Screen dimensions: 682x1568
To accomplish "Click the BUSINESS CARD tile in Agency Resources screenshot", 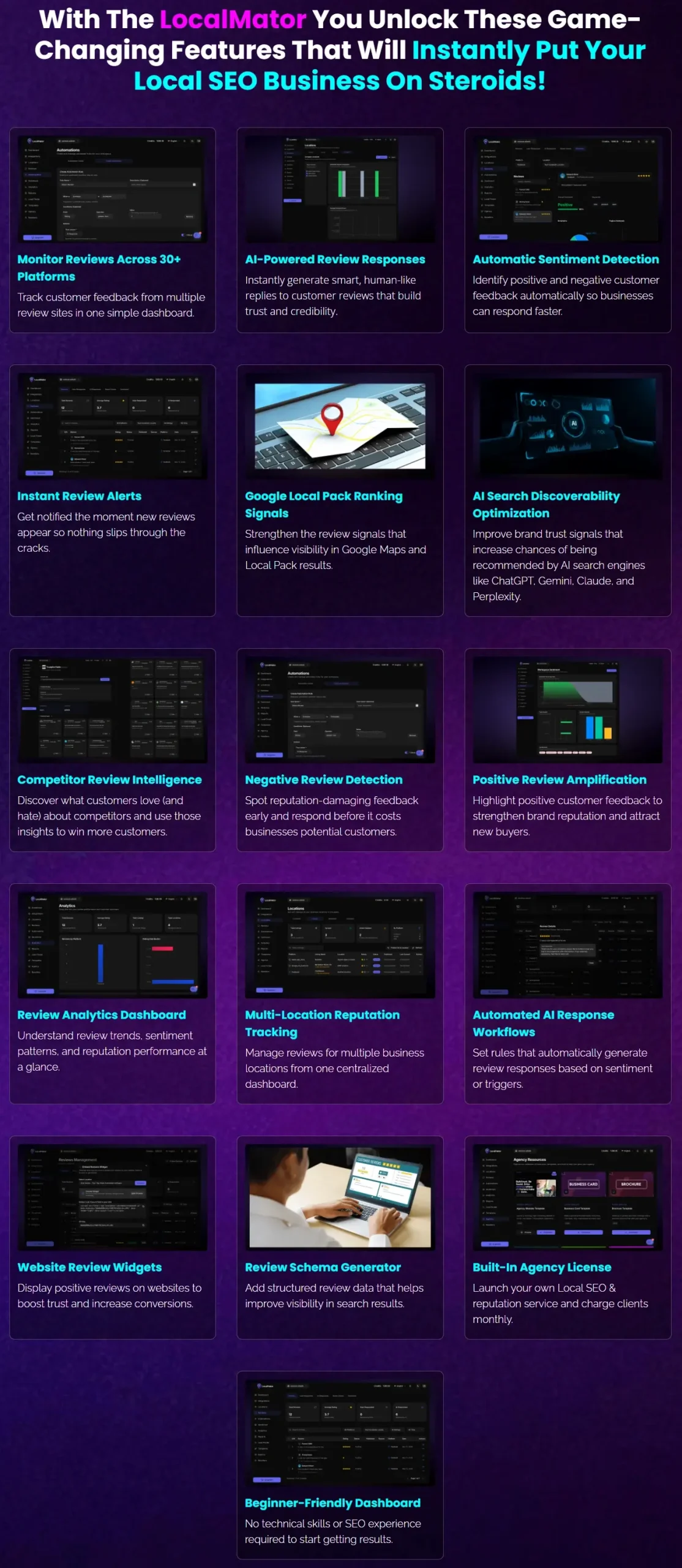I will (x=583, y=1184).
